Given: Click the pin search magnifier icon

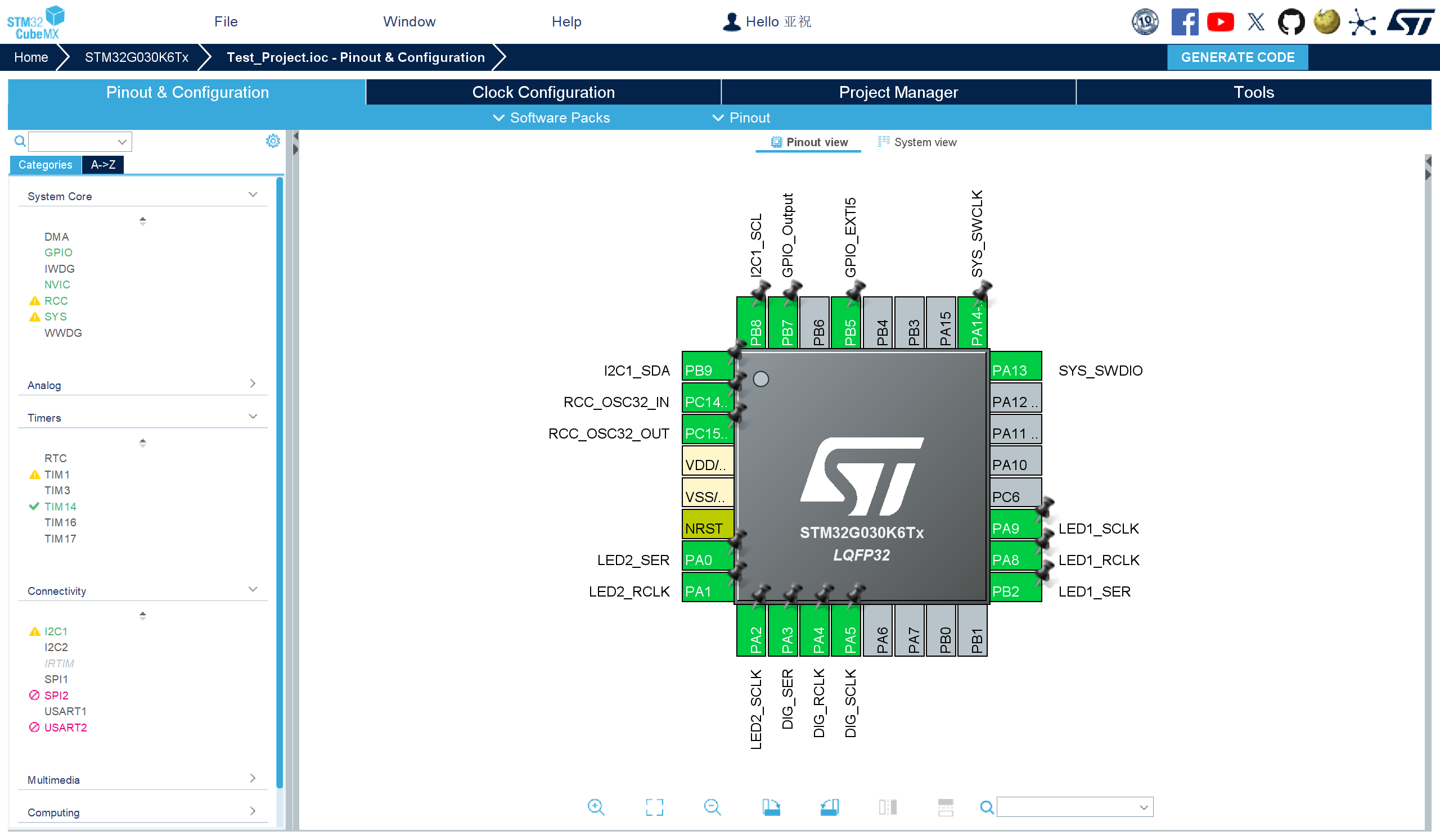Looking at the screenshot, I should pyautogui.click(x=986, y=807).
